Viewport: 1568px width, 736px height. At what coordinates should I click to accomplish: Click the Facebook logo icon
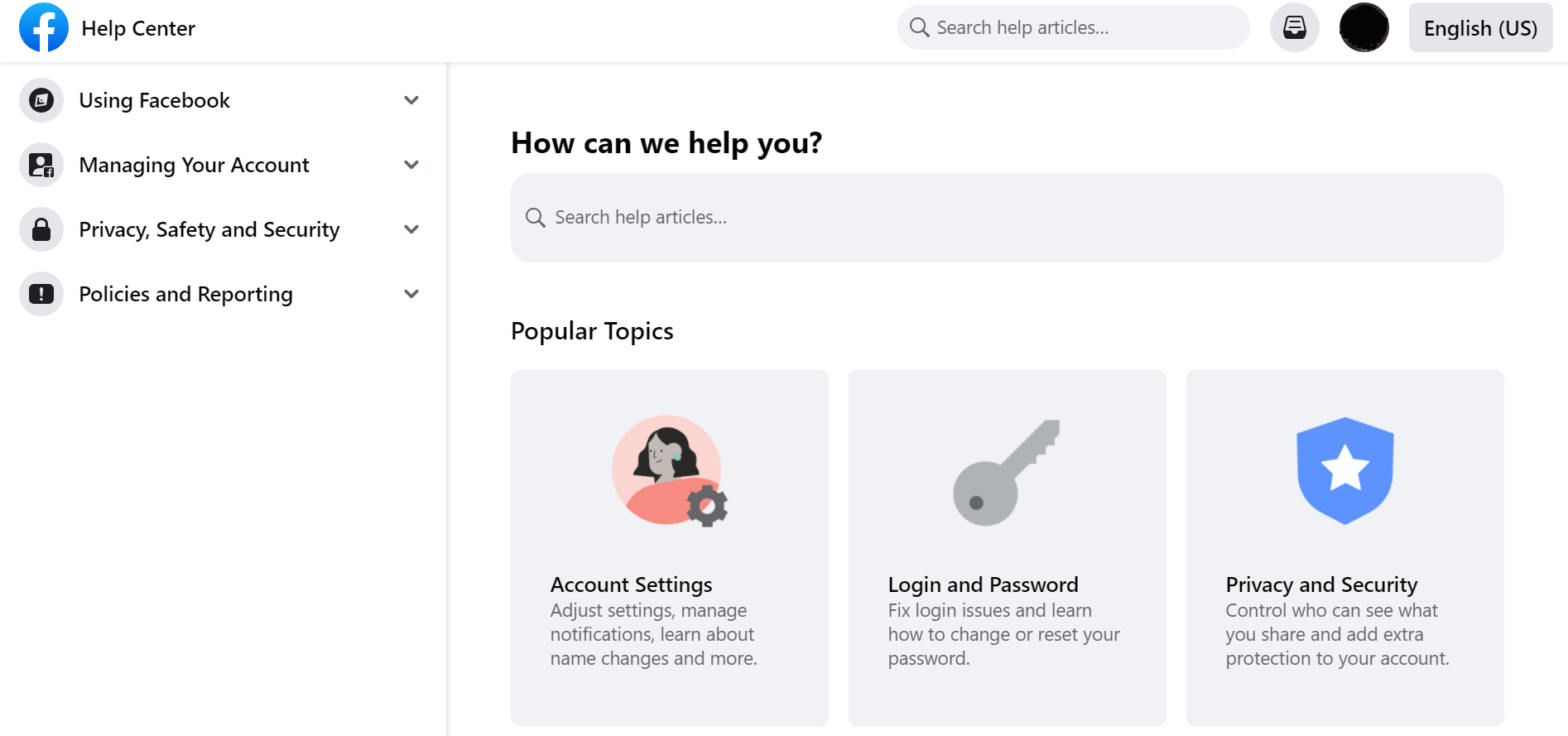44,27
